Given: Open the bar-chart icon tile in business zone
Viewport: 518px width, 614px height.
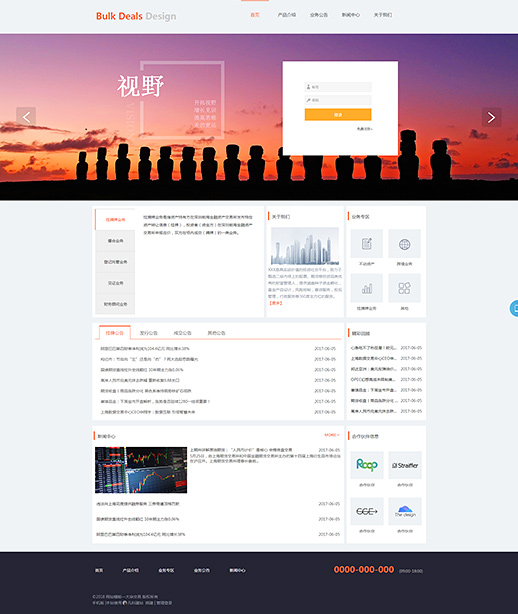Looking at the screenshot, I should (x=366, y=288).
